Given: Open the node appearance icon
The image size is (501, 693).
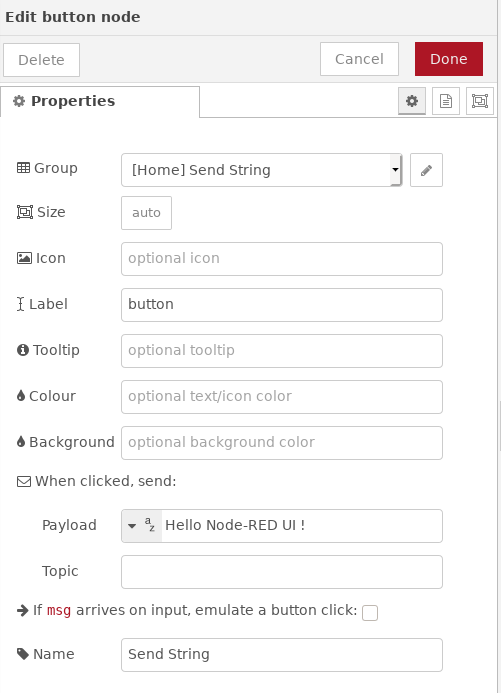Looking at the screenshot, I should (480, 101).
